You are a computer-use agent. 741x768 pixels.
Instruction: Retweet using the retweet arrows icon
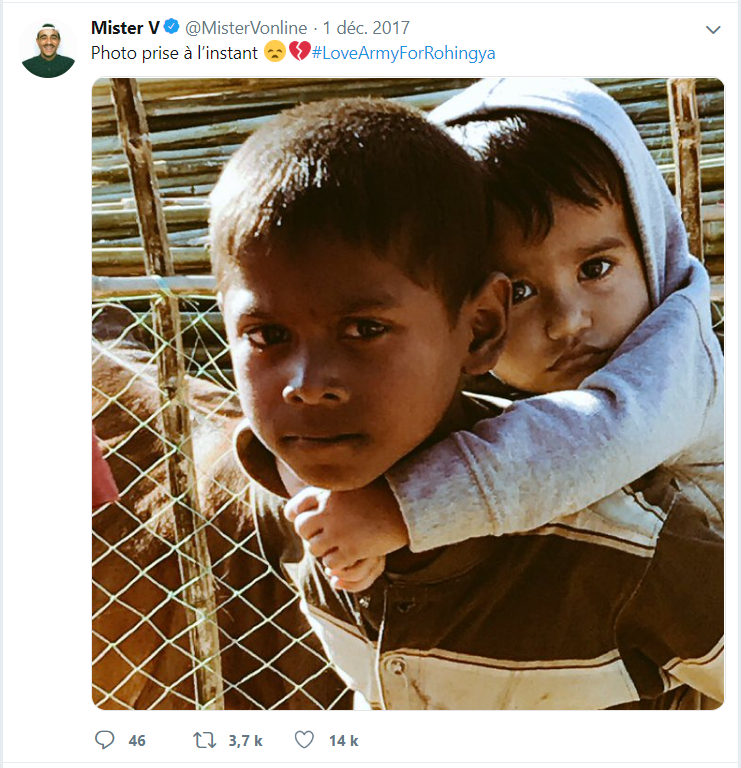(x=204, y=740)
